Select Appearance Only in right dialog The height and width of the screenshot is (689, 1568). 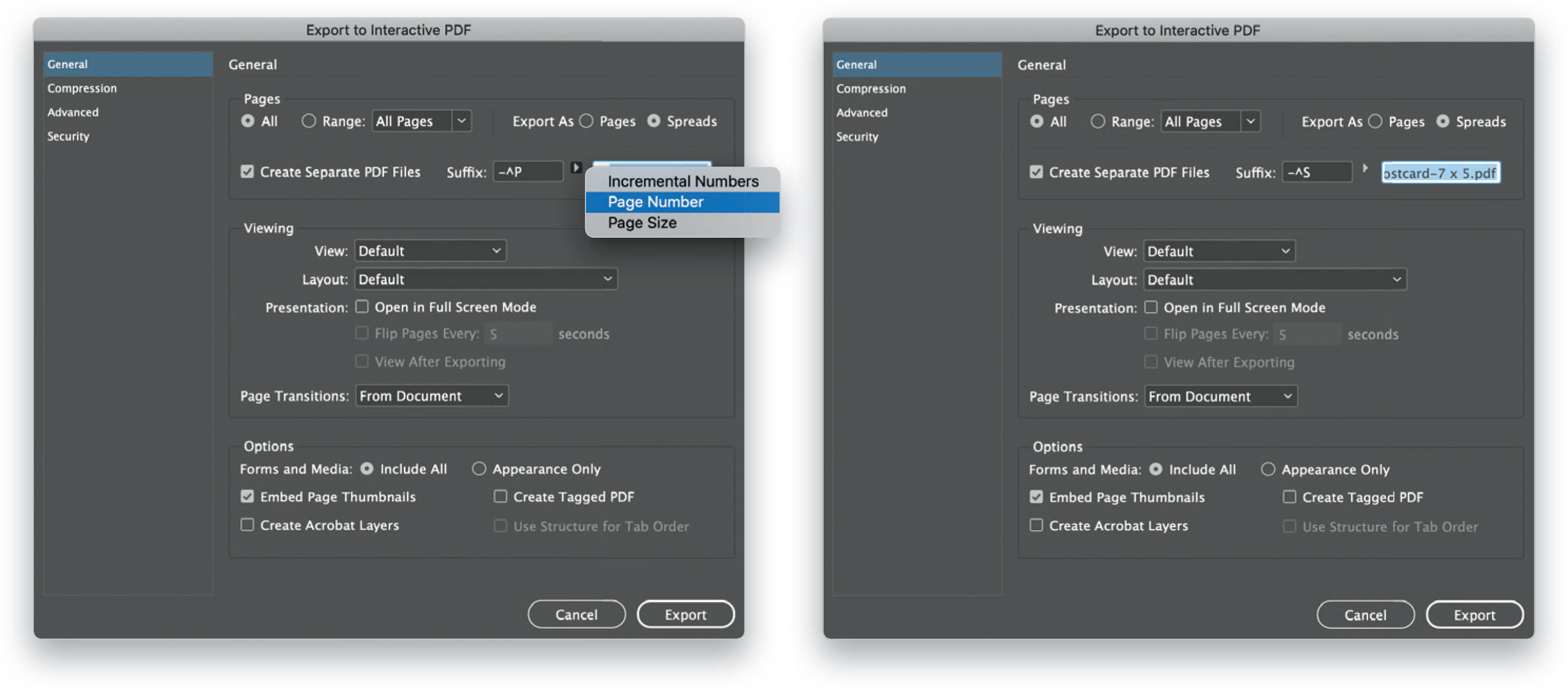[x=1268, y=470]
